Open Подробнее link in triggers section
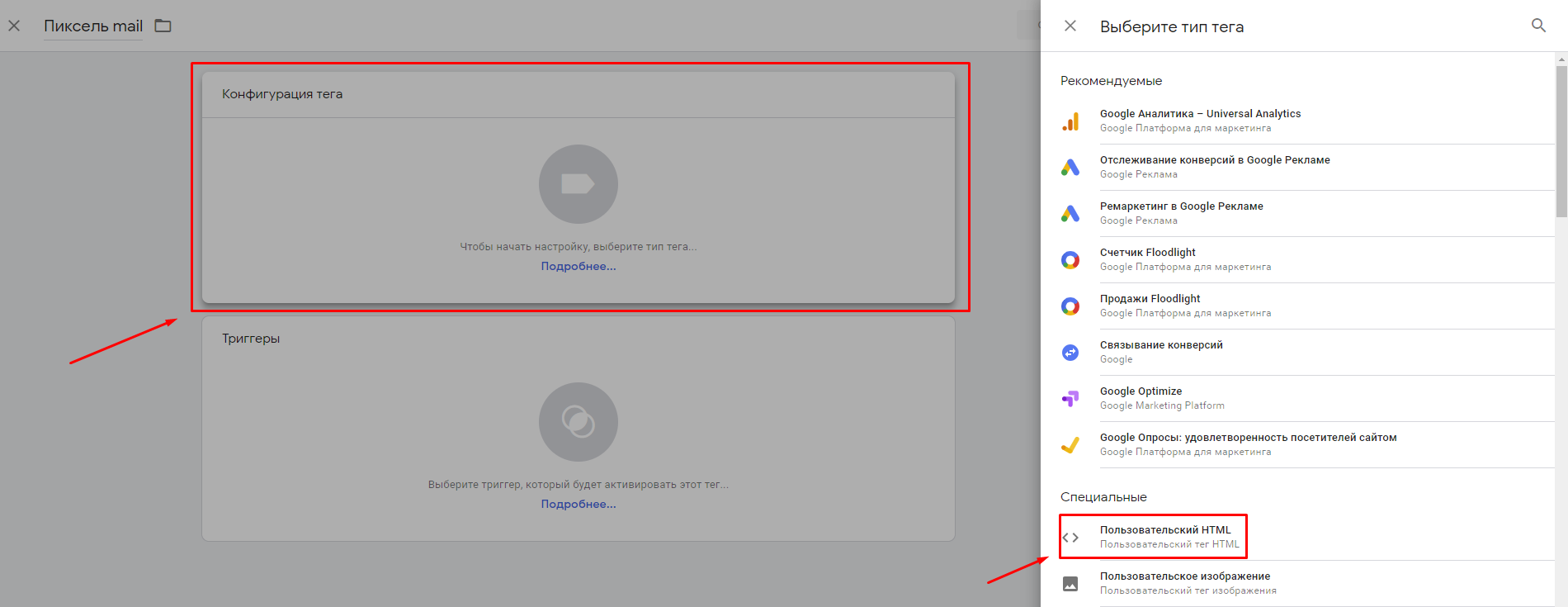Viewport: 1568px width, 607px height. coord(578,504)
